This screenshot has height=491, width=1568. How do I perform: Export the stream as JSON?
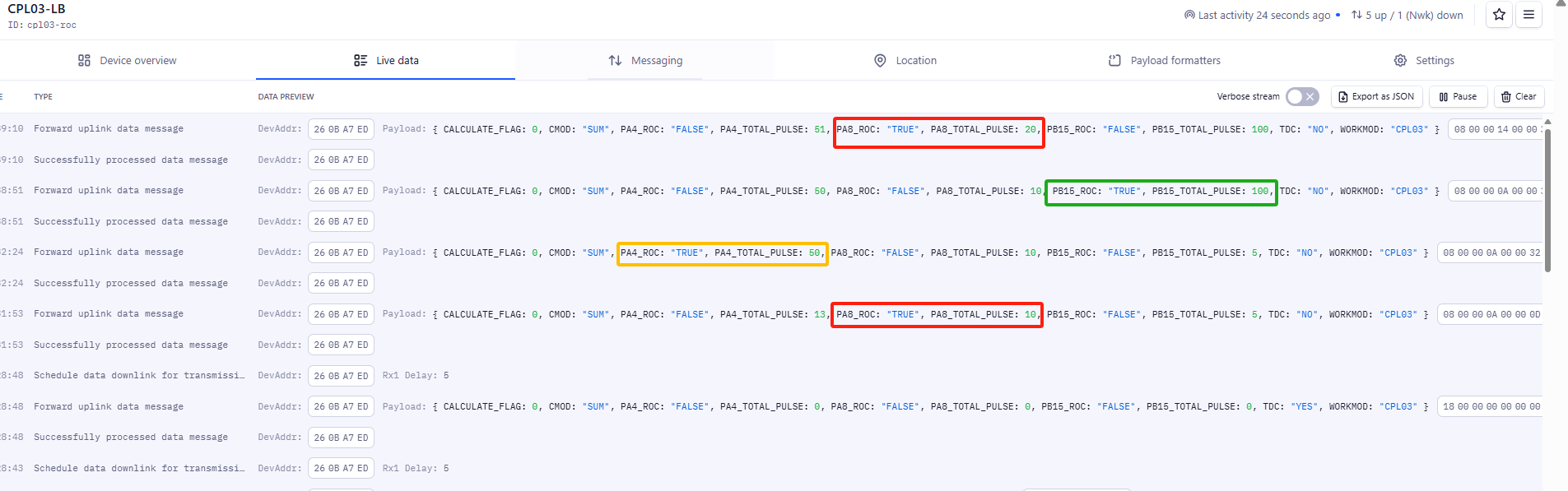click(x=1376, y=97)
